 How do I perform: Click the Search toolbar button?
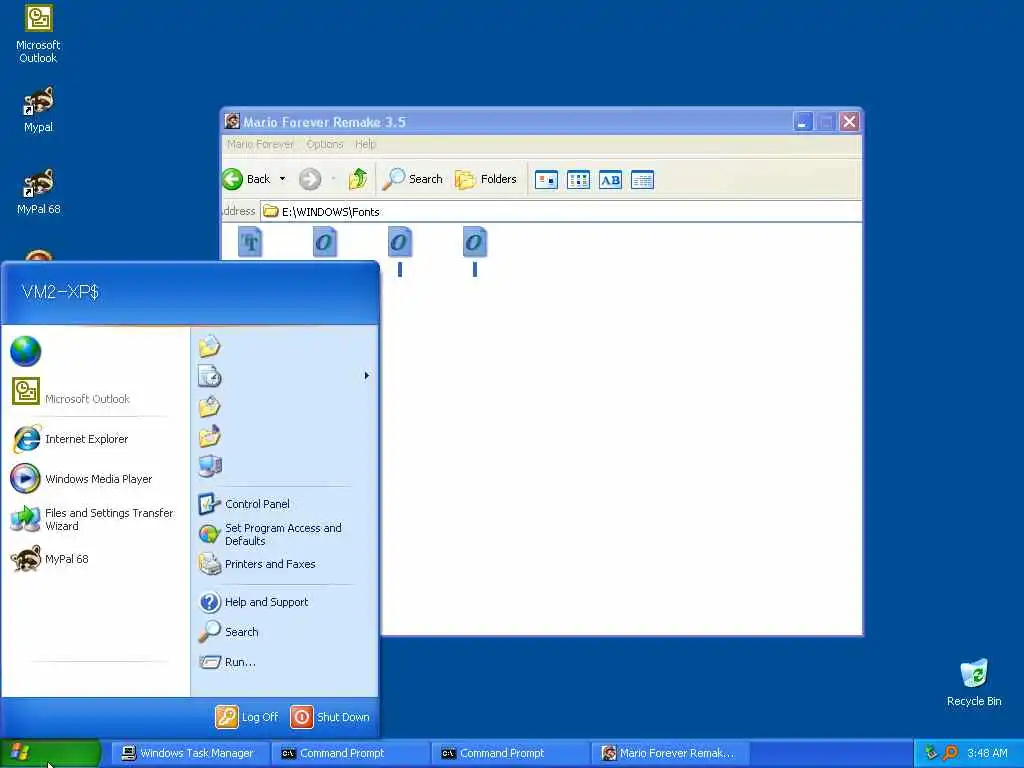[x=413, y=179]
